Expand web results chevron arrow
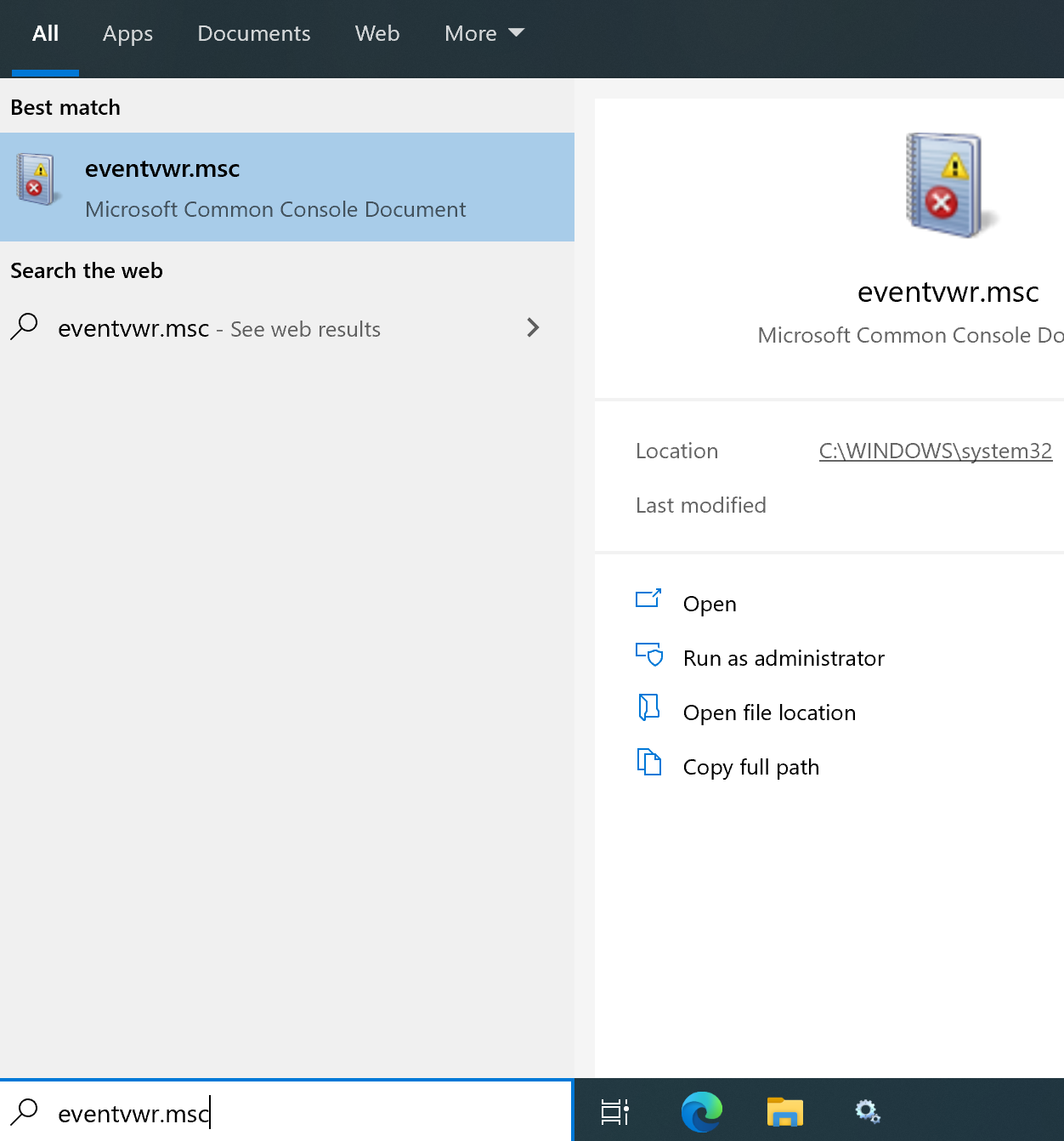1064x1141 pixels. pyautogui.click(x=533, y=327)
